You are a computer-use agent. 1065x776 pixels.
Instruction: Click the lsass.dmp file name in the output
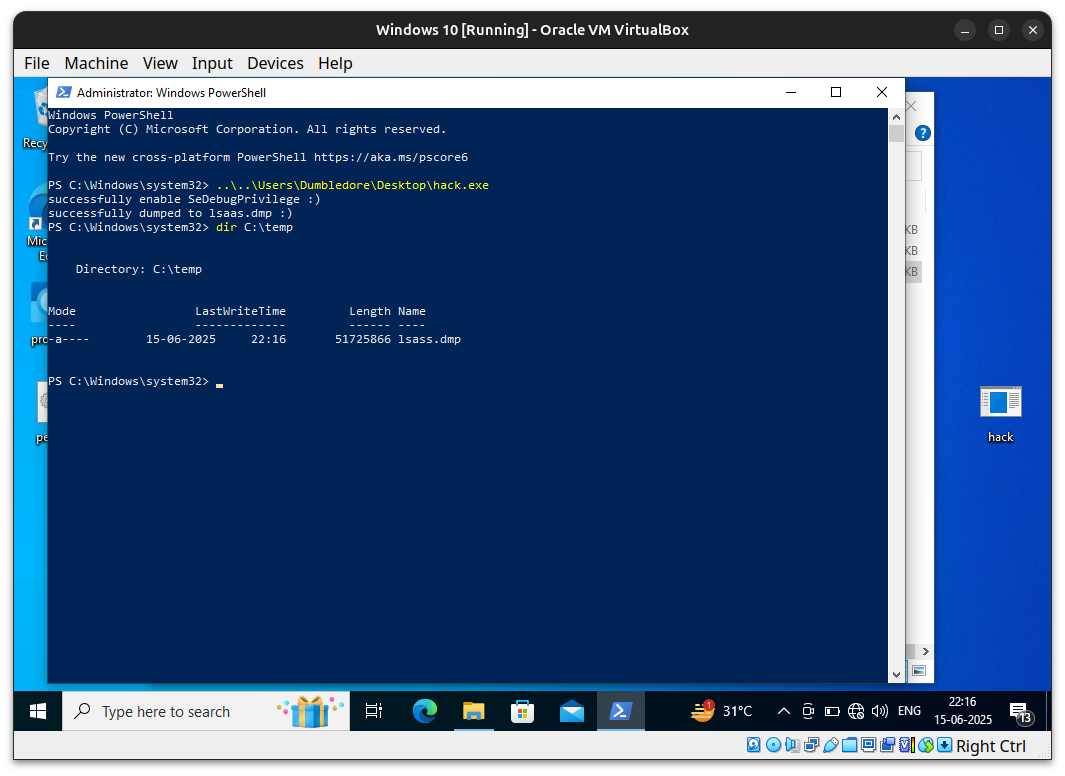click(429, 339)
